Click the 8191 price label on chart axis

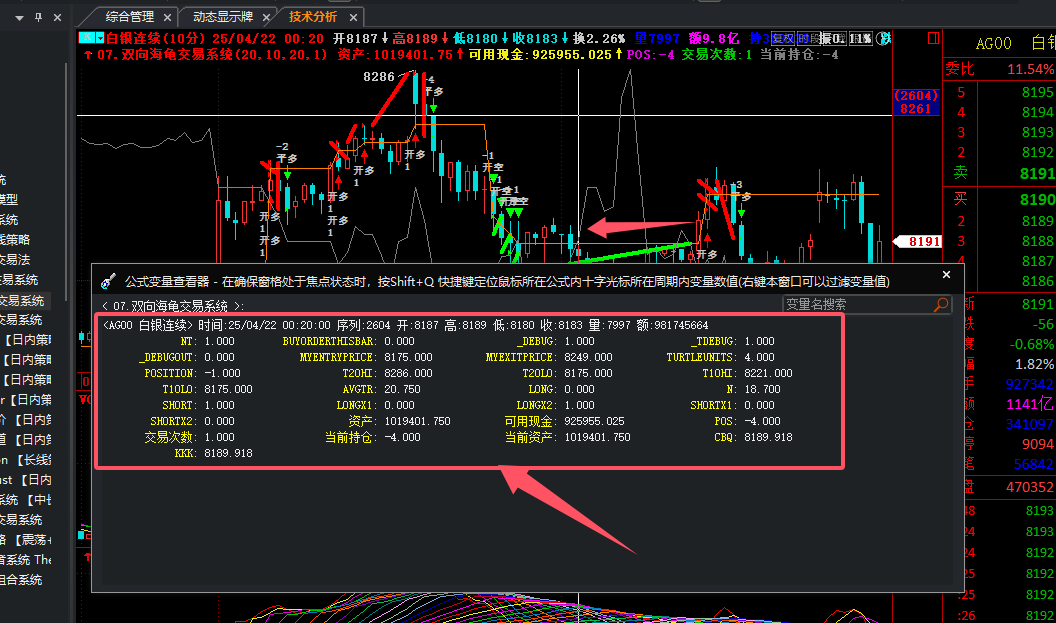point(918,241)
